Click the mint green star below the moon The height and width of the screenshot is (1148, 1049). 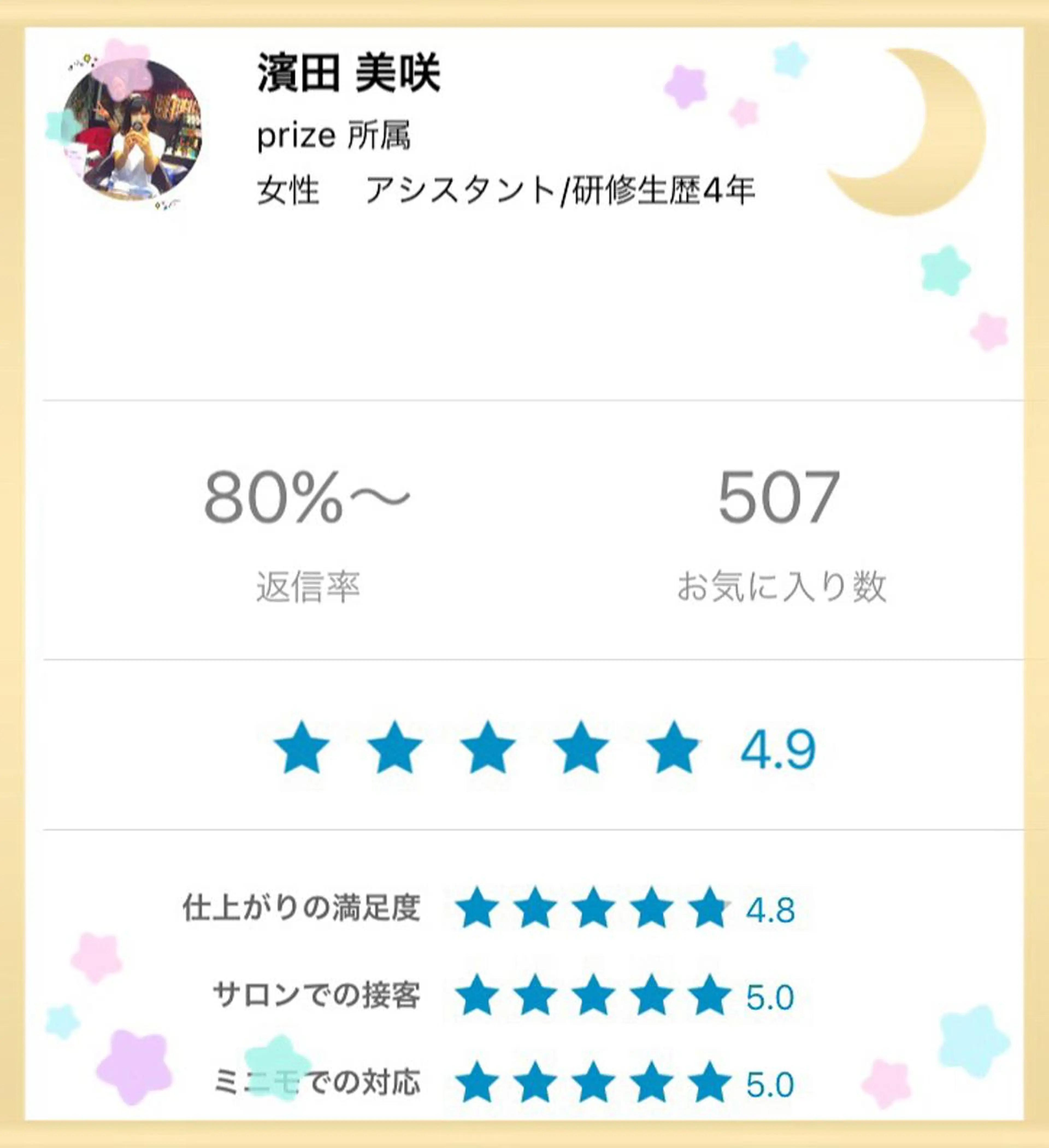click(x=945, y=270)
